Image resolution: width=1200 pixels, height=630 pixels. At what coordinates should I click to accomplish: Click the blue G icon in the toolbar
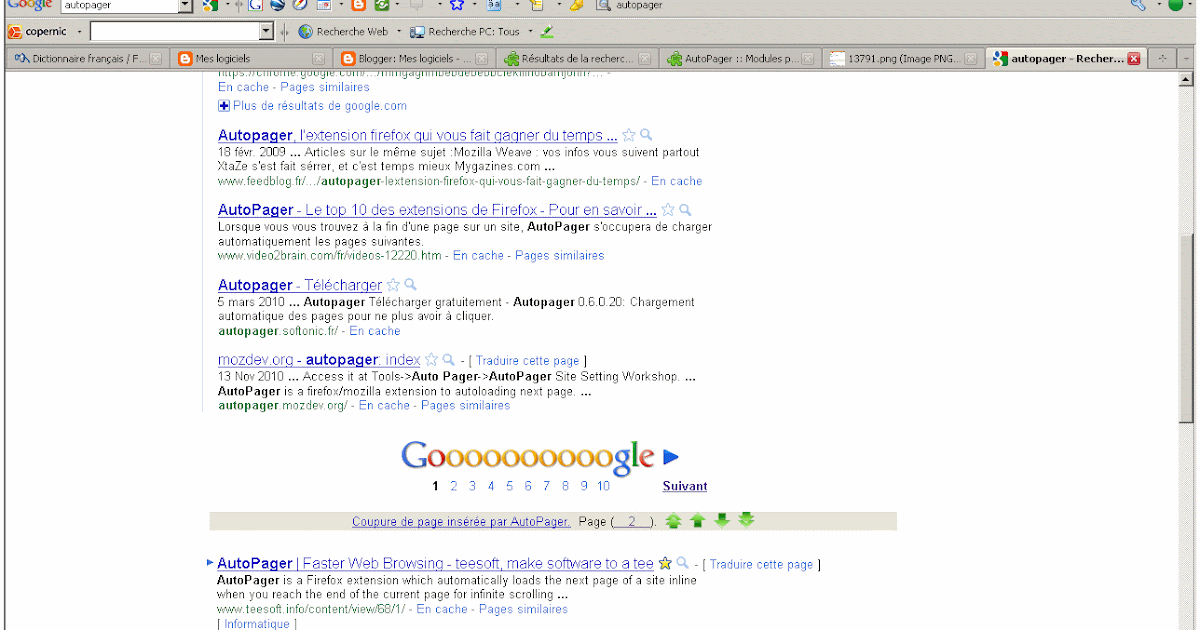[x=256, y=5]
